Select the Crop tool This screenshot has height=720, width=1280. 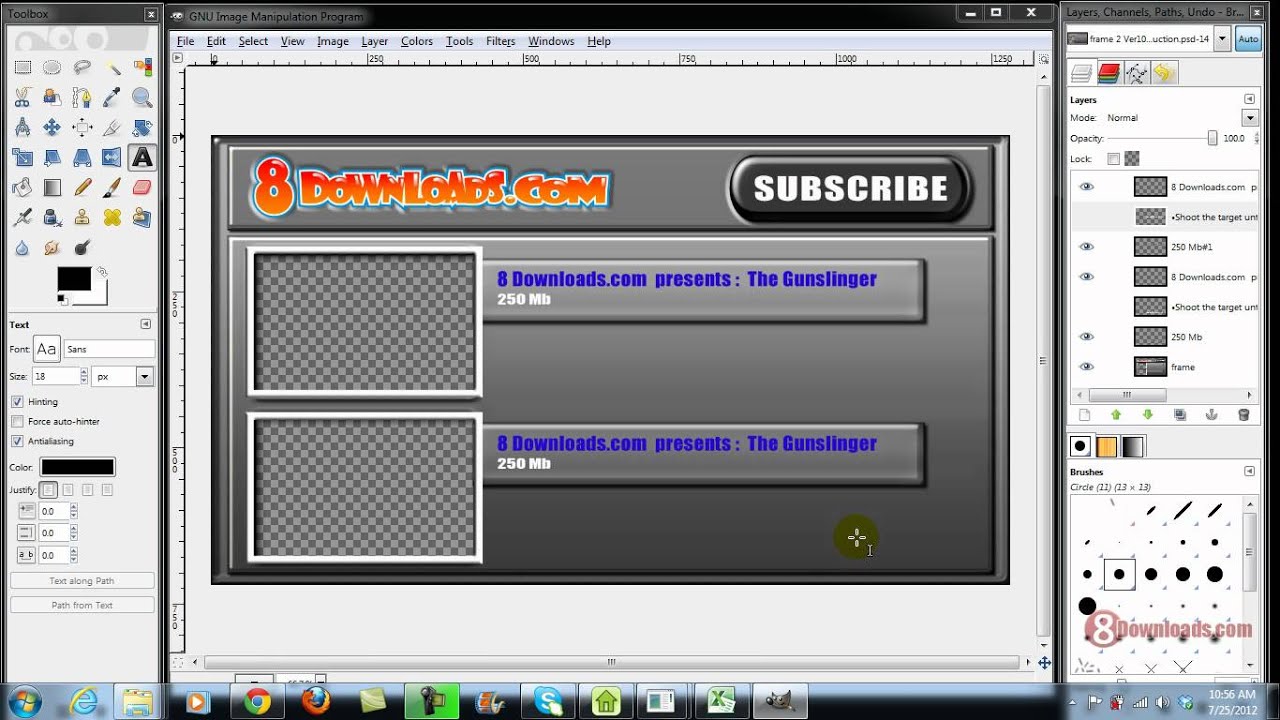pyautogui.click(x=112, y=128)
